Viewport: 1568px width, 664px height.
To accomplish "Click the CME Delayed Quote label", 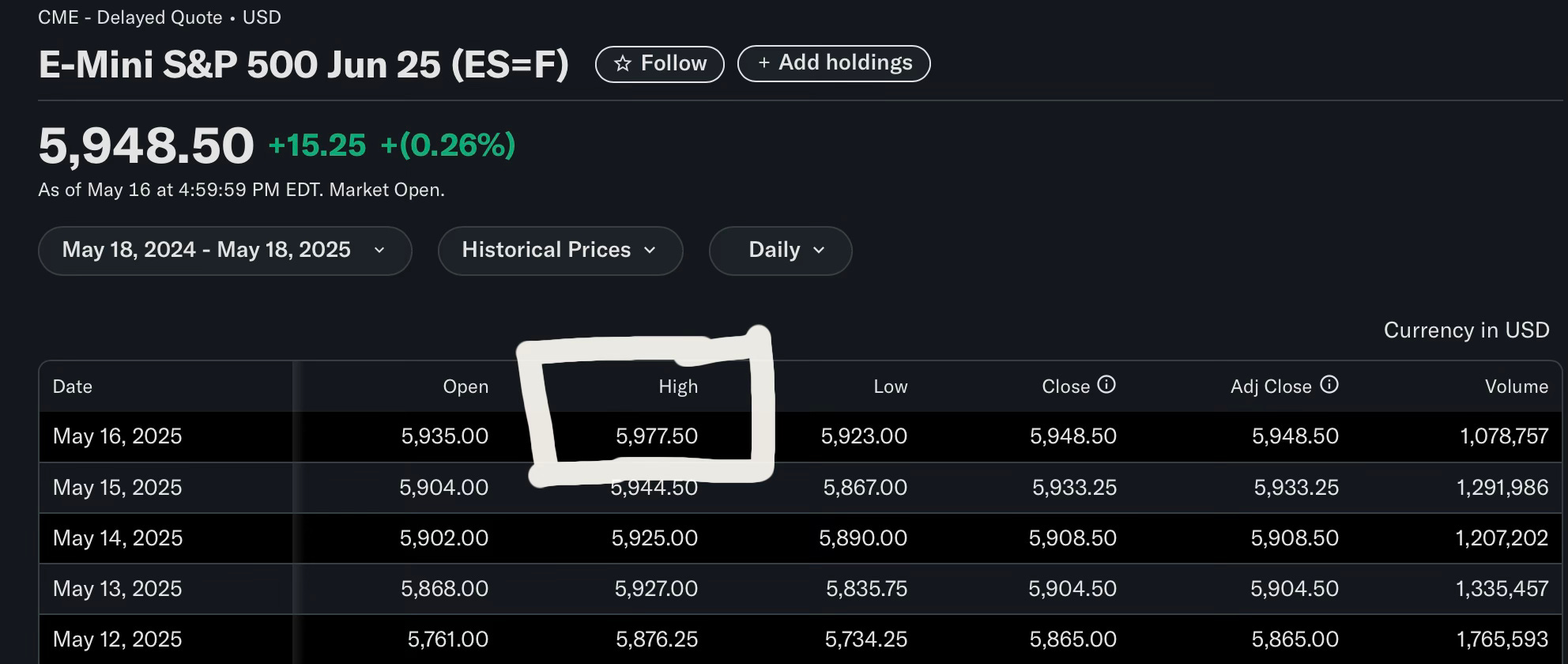I will 160,17.
